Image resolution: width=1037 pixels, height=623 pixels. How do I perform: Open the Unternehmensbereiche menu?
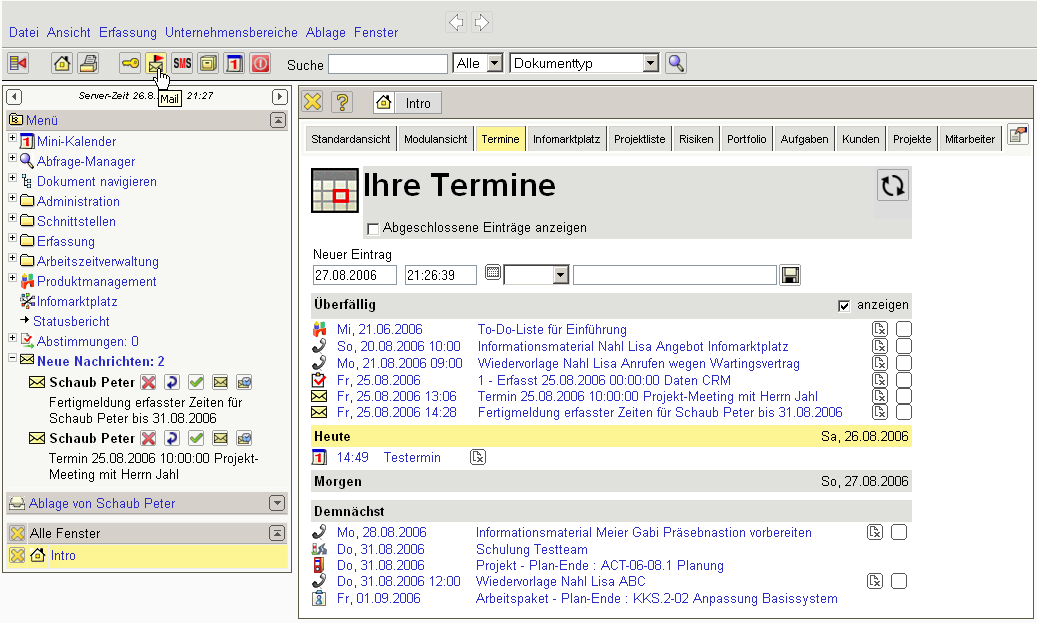coord(232,33)
